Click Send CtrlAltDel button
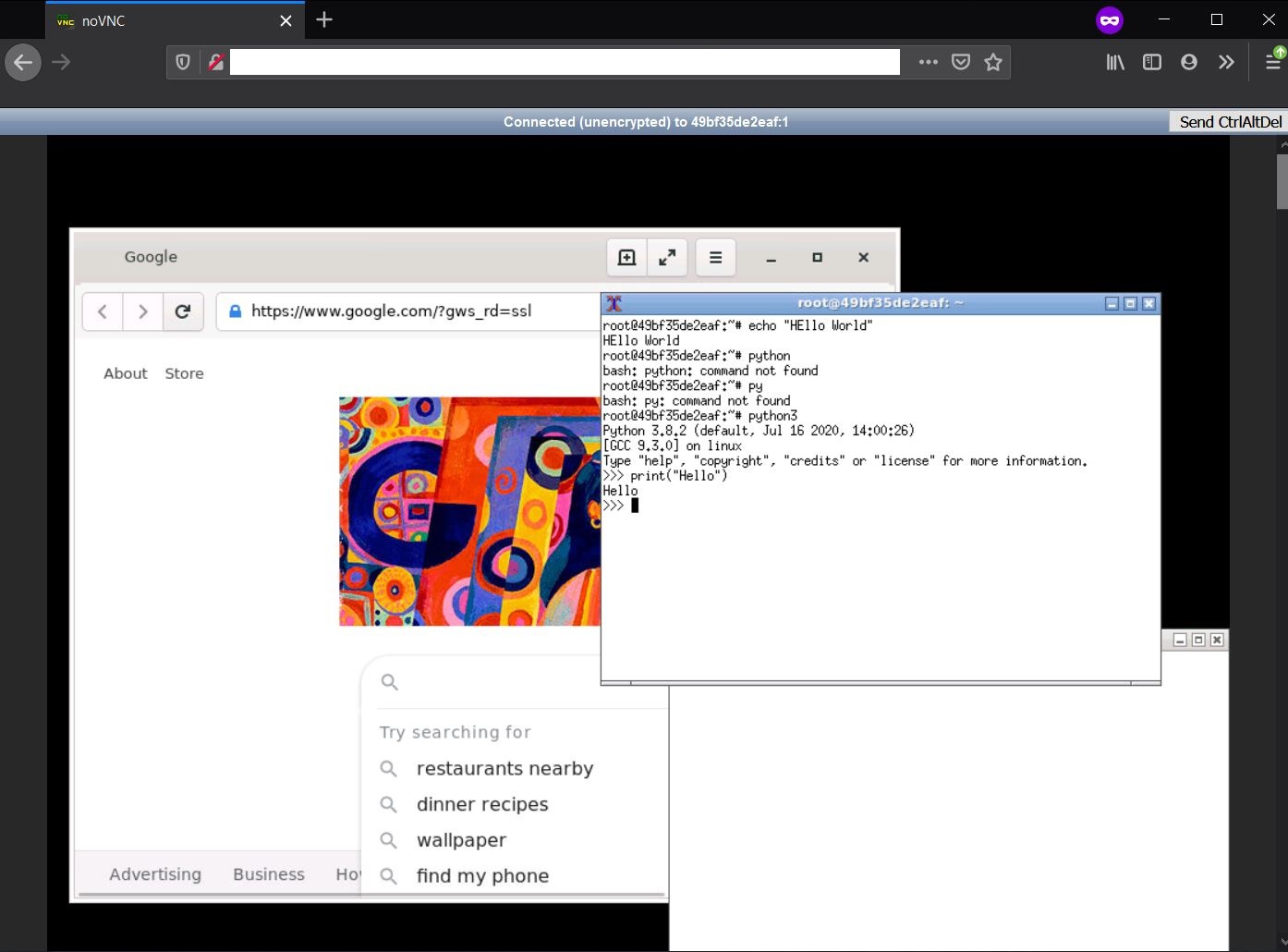 tap(1230, 122)
